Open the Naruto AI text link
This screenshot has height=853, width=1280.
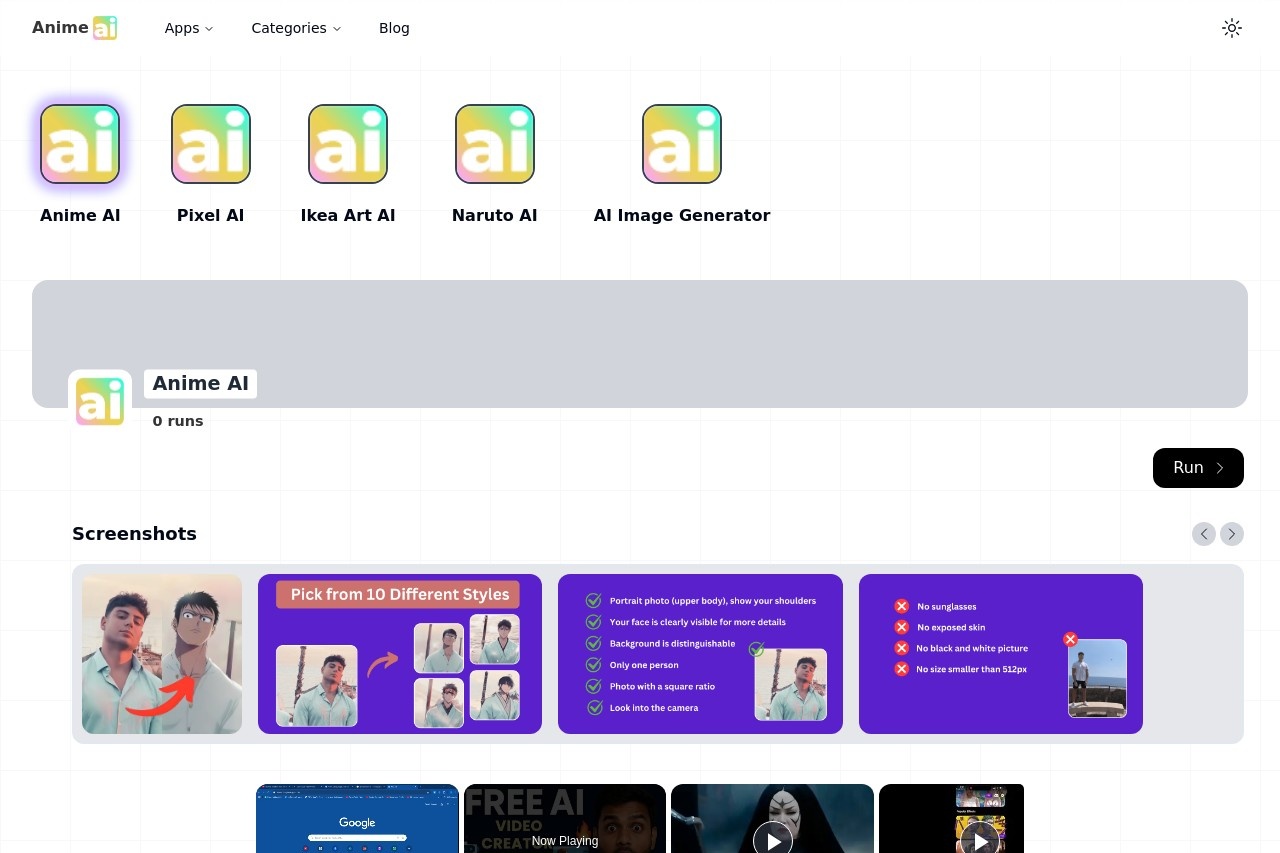point(495,215)
